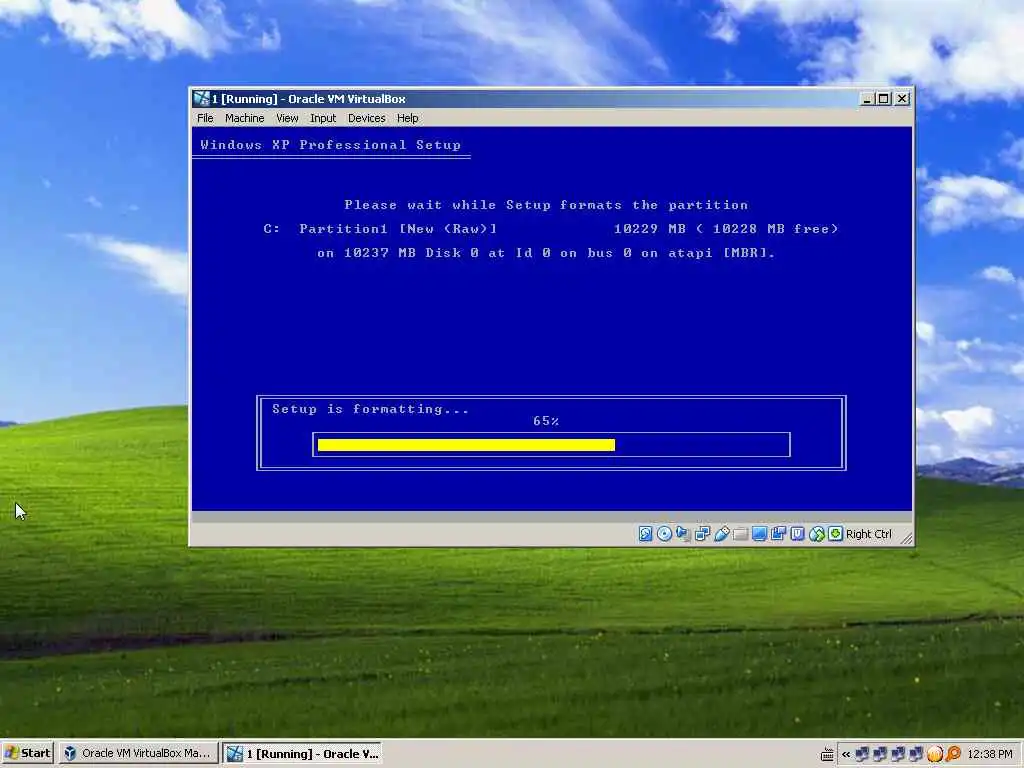Open the View menu
Screen dimensions: 1024x768
point(287,118)
